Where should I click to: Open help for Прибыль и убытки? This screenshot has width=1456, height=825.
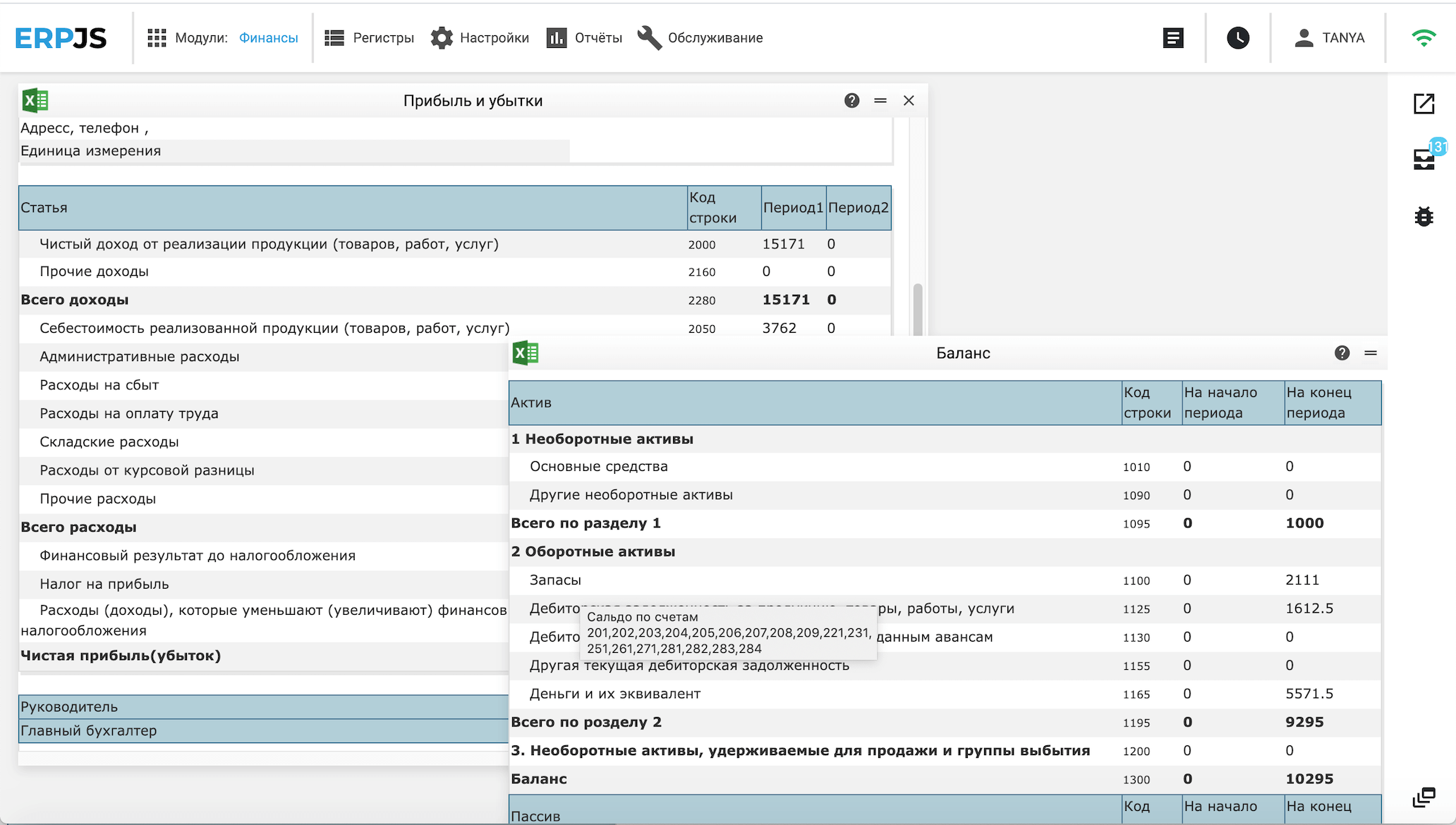point(851,101)
